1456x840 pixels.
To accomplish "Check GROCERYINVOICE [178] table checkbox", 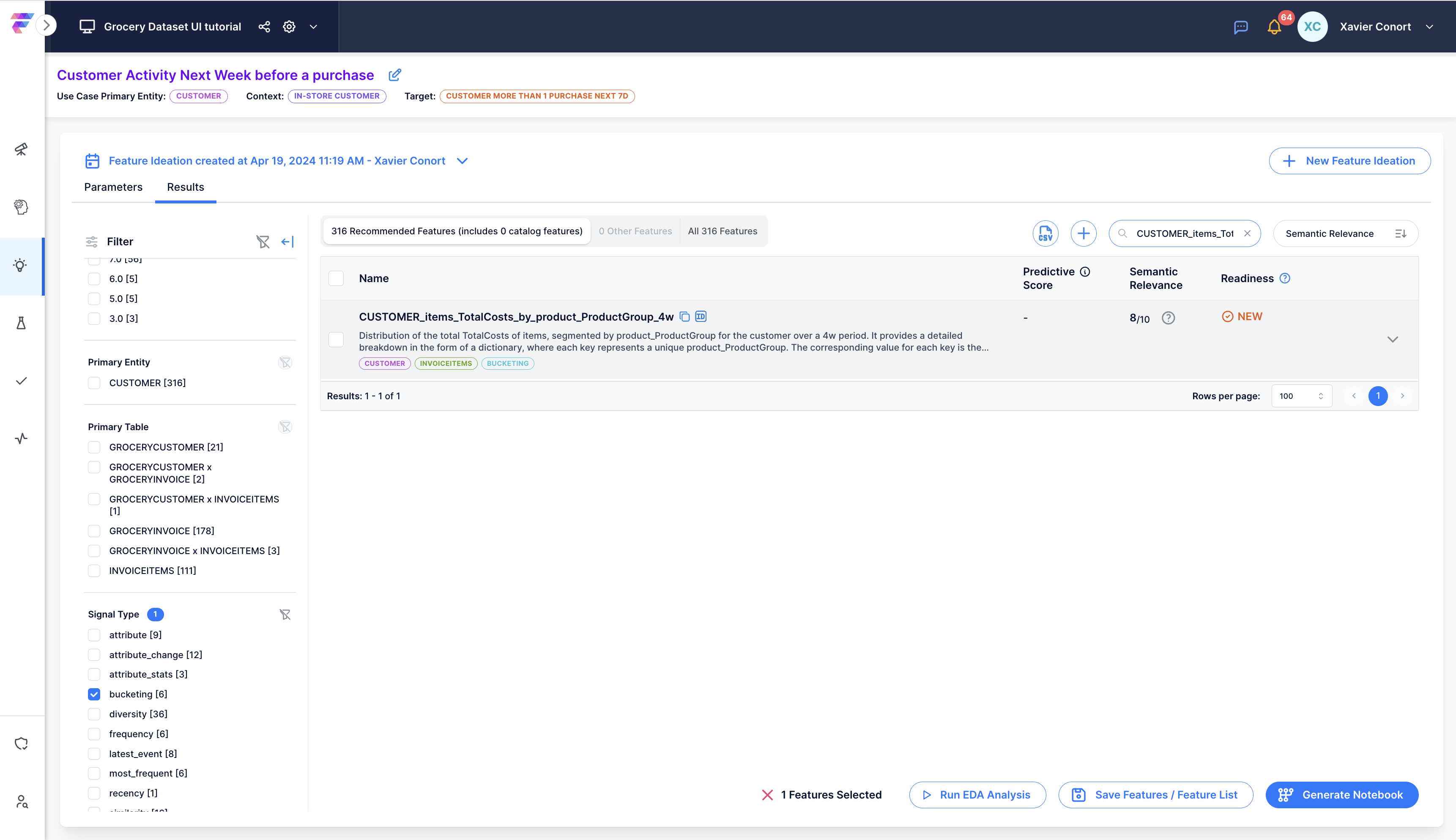I will 94,531.
